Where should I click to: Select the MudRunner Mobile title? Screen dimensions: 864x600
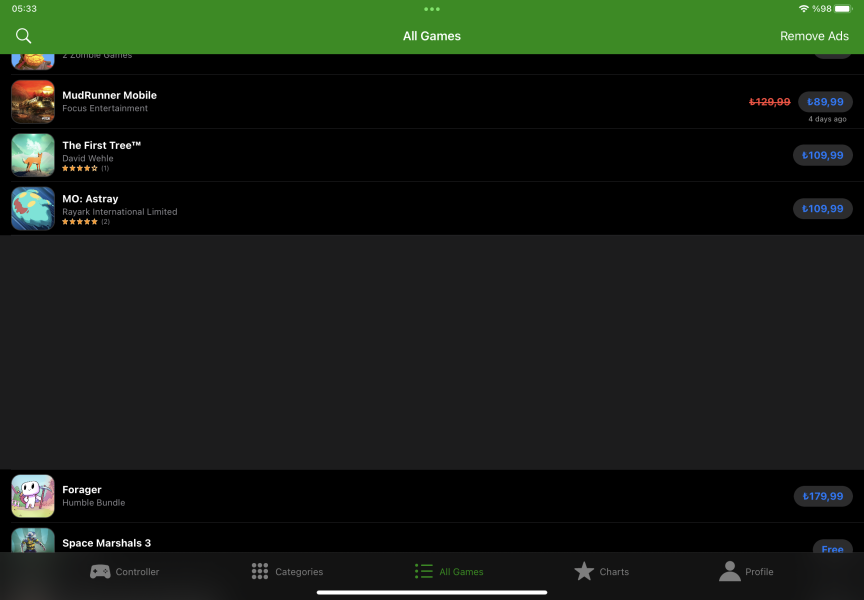tap(109, 95)
